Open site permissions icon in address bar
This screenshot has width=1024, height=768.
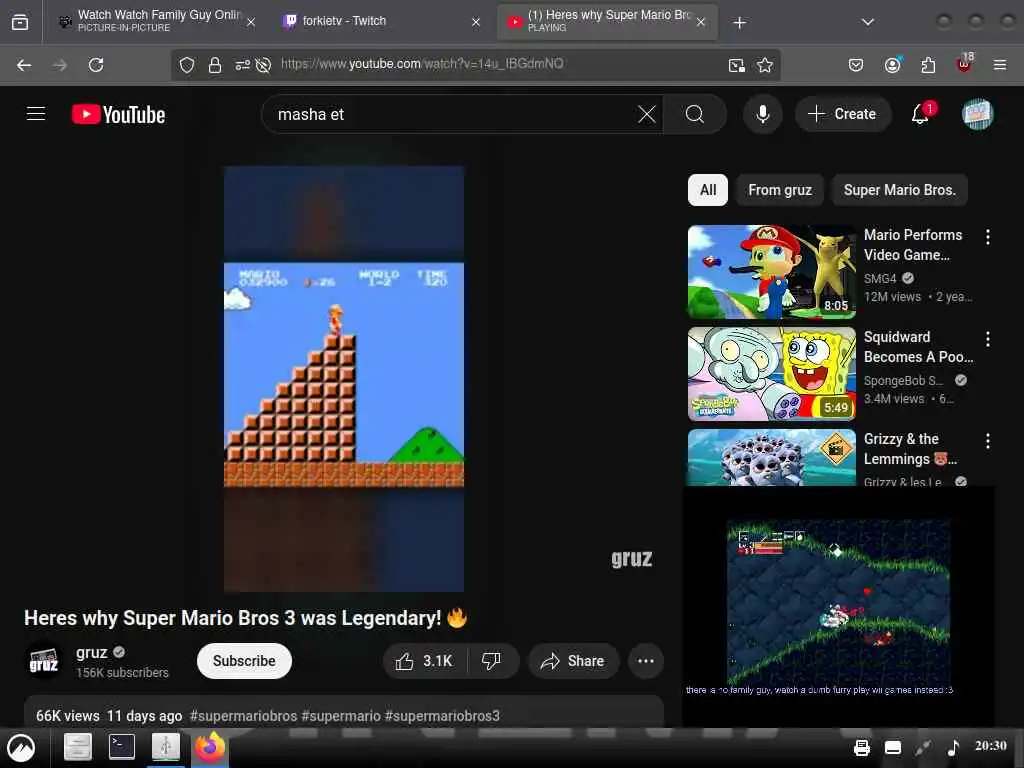[242, 65]
